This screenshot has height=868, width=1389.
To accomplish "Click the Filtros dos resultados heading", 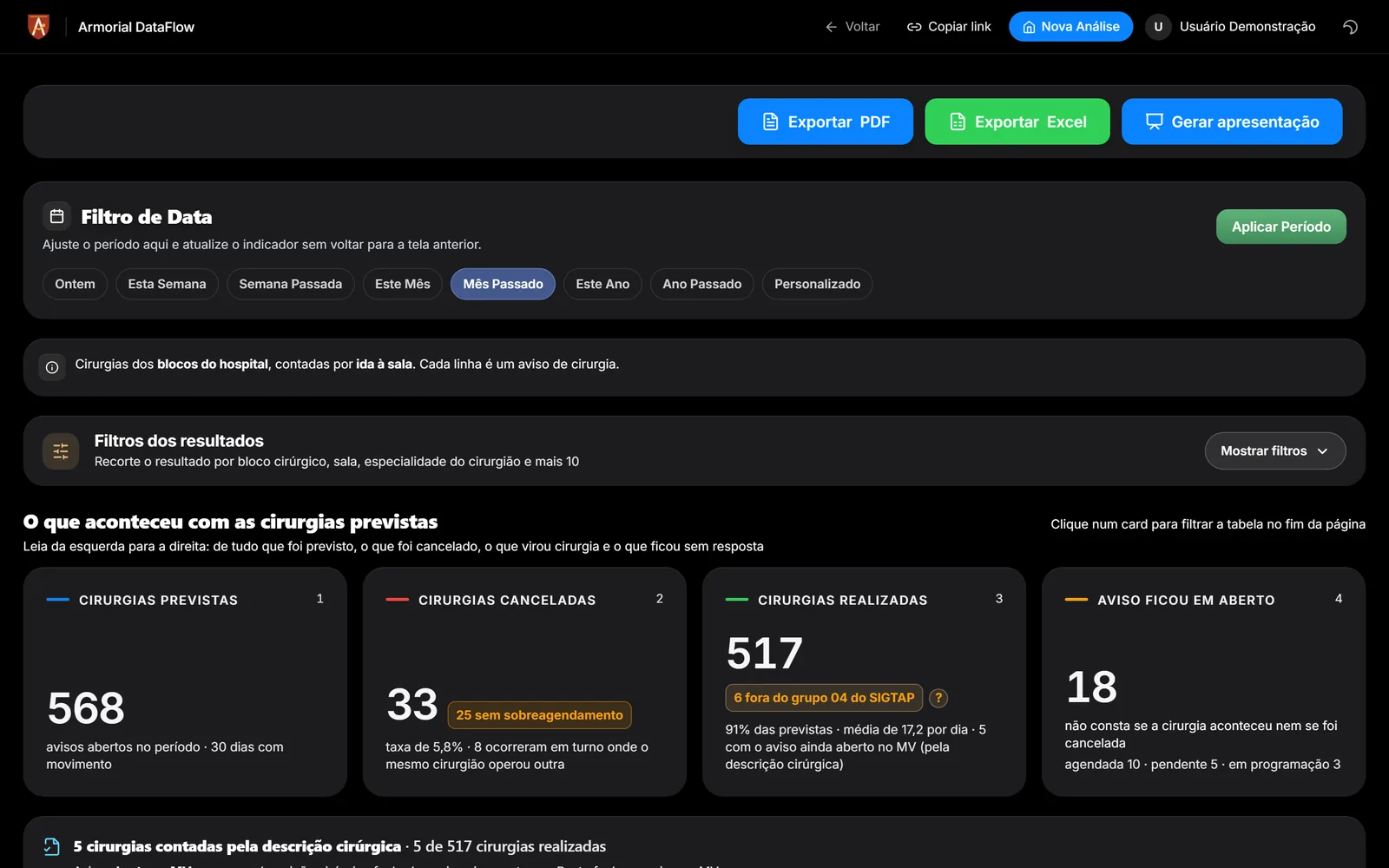I will tap(179, 441).
